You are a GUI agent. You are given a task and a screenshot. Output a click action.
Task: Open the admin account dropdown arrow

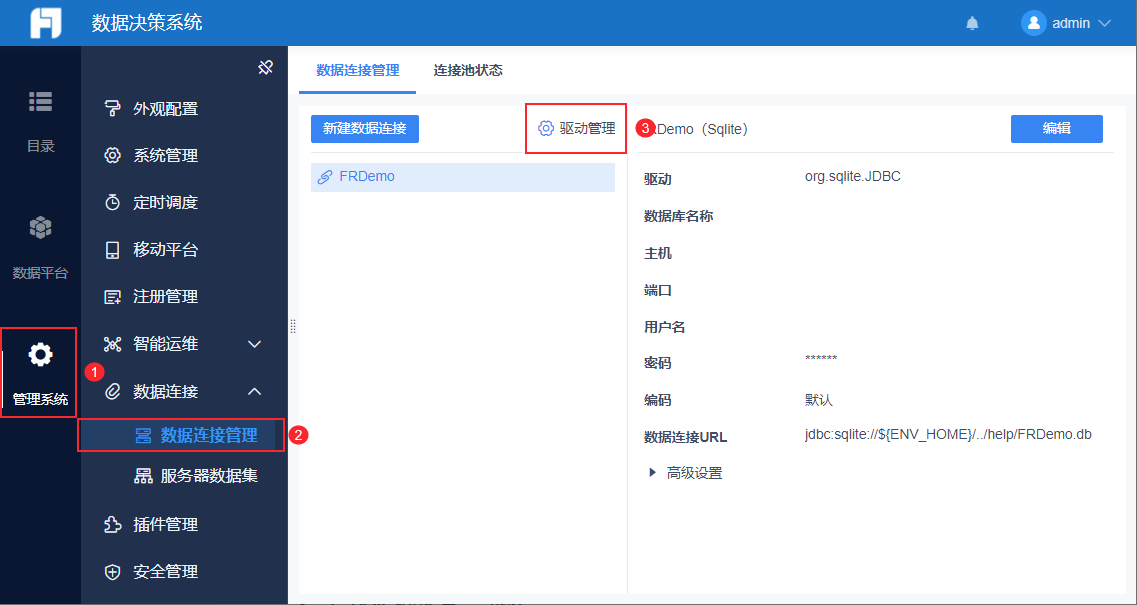[1104, 23]
